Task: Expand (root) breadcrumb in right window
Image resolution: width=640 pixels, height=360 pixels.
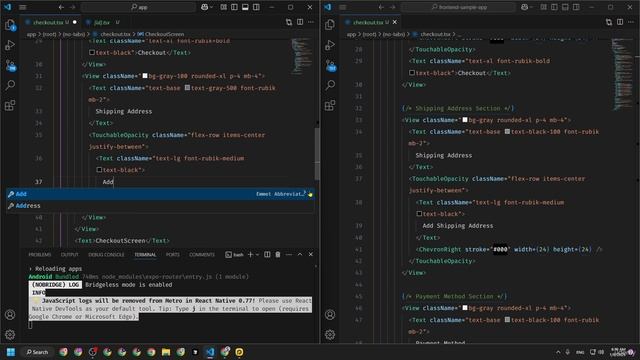Action: click(369, 34)
